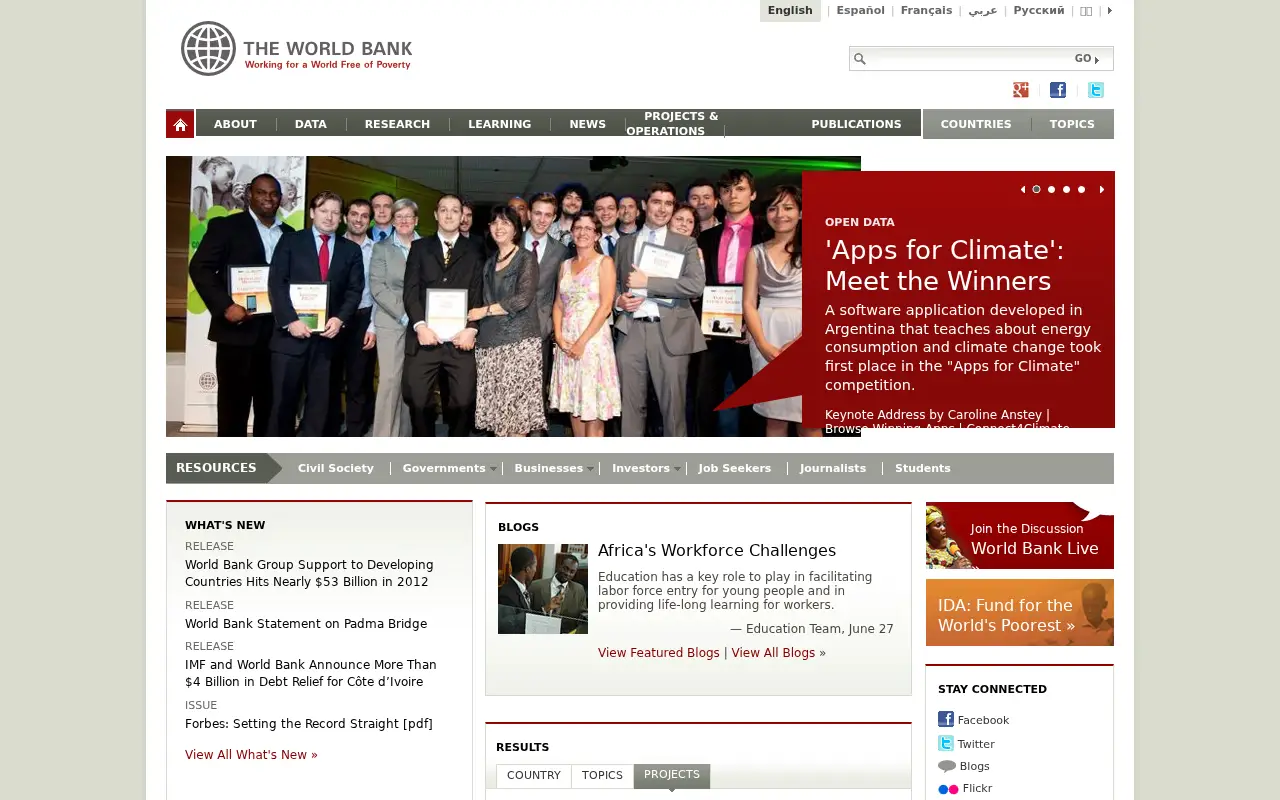Open the Civil Society resources link
1280x800 pixels.
click(336, 468)
